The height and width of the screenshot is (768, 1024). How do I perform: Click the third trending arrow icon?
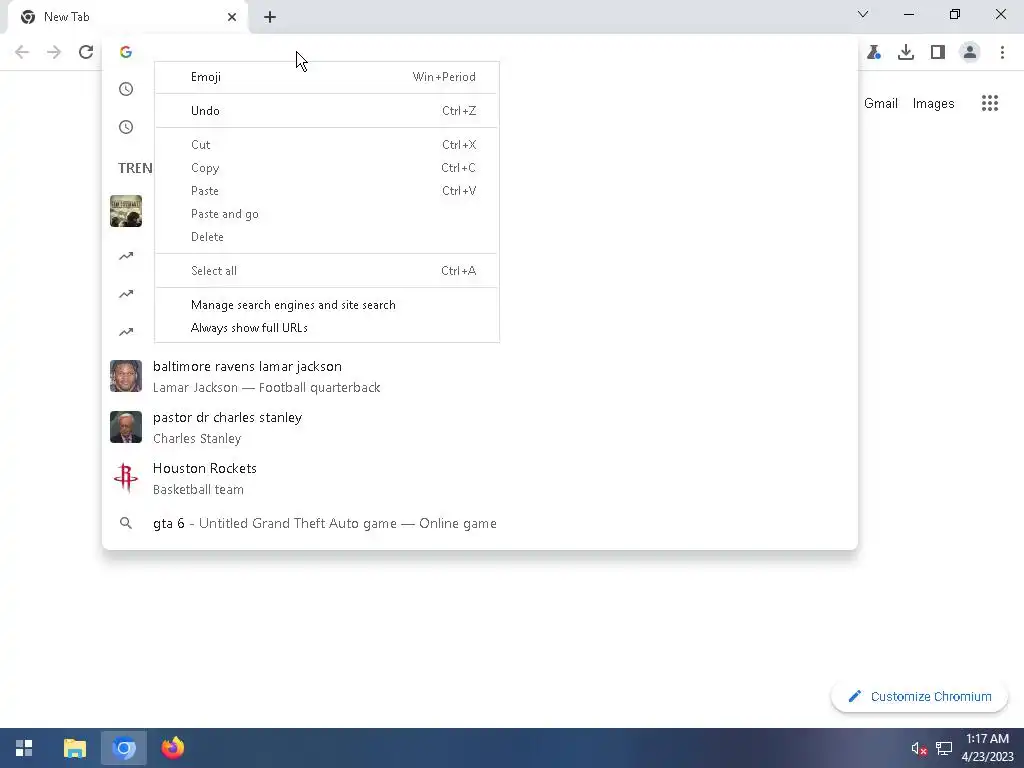coord(126,332)
